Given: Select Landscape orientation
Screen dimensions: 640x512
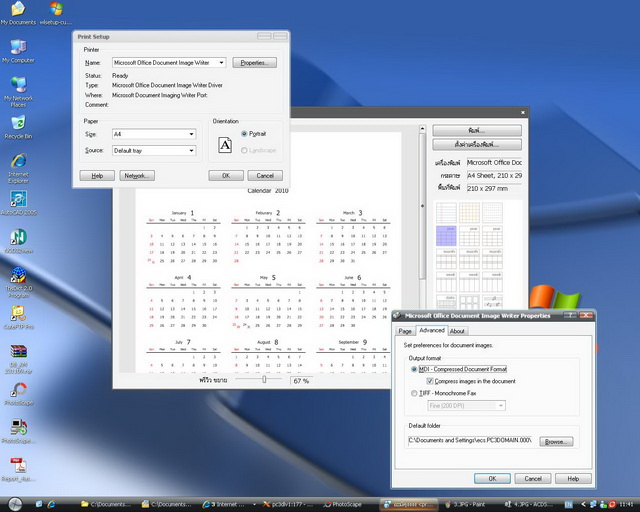Looking at the screenshot, I should (x=258, y=150).
